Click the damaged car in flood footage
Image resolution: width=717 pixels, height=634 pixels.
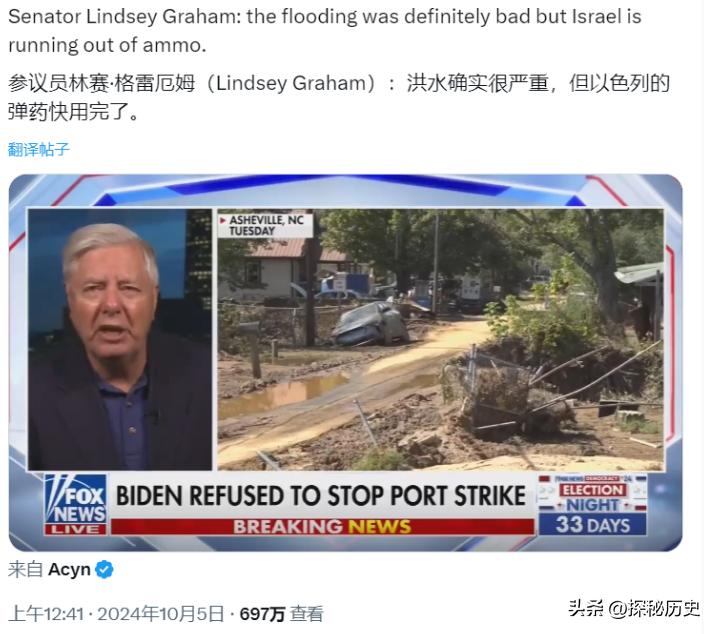click(371, 324)
